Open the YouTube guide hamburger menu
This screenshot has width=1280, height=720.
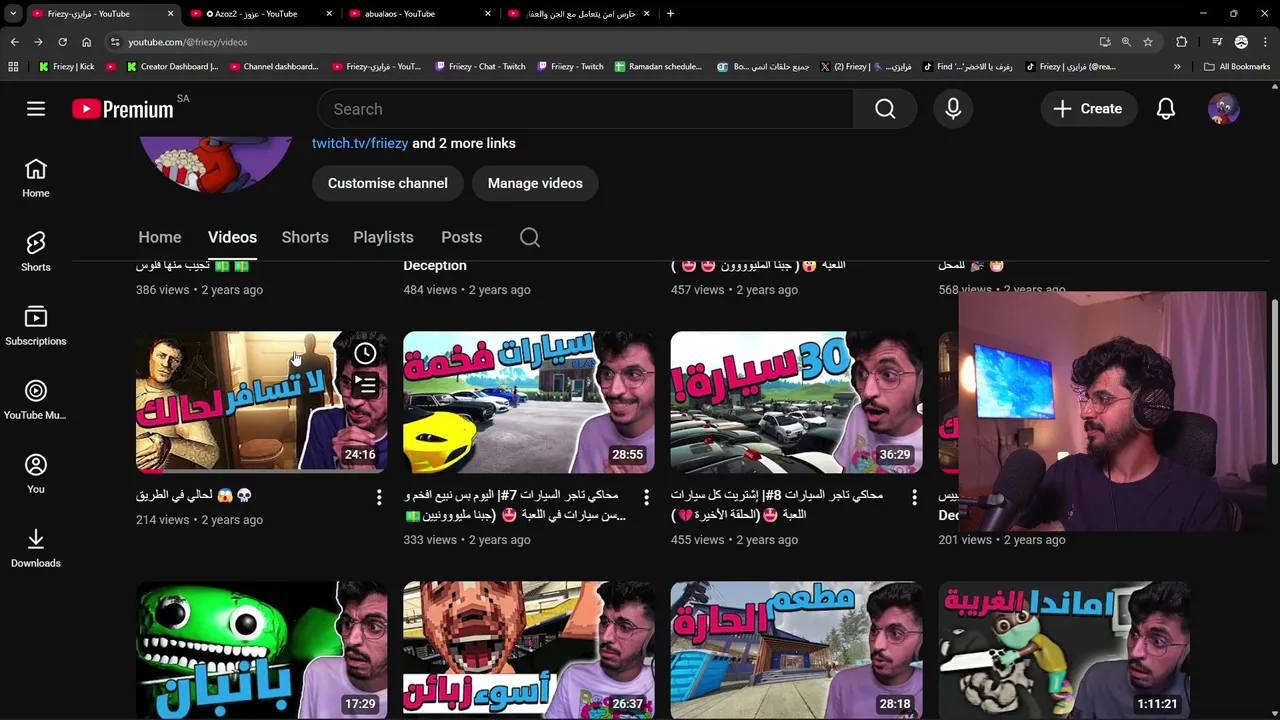(36, 109)
